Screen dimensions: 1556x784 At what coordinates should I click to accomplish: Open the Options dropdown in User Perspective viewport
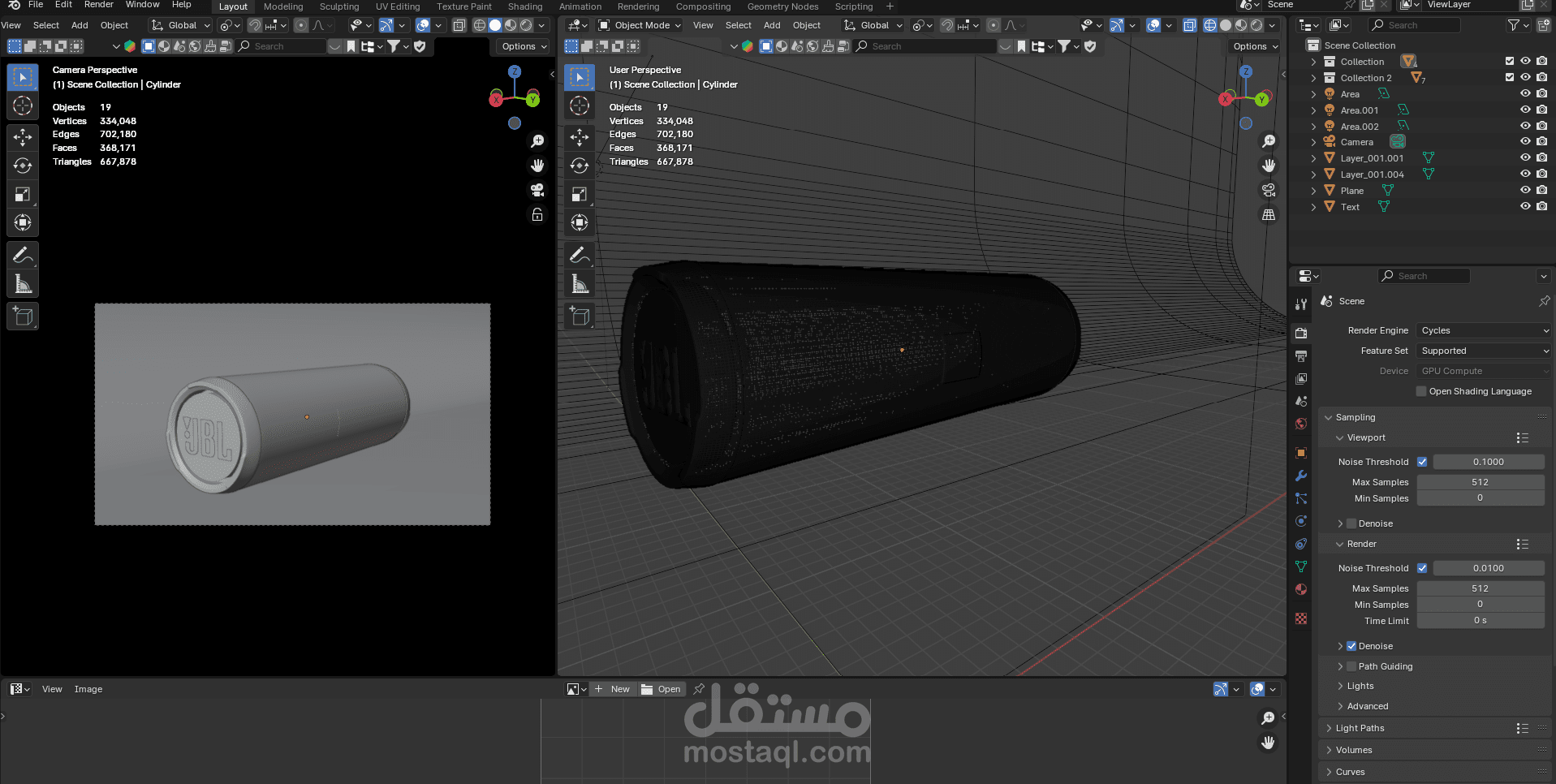1255,46
